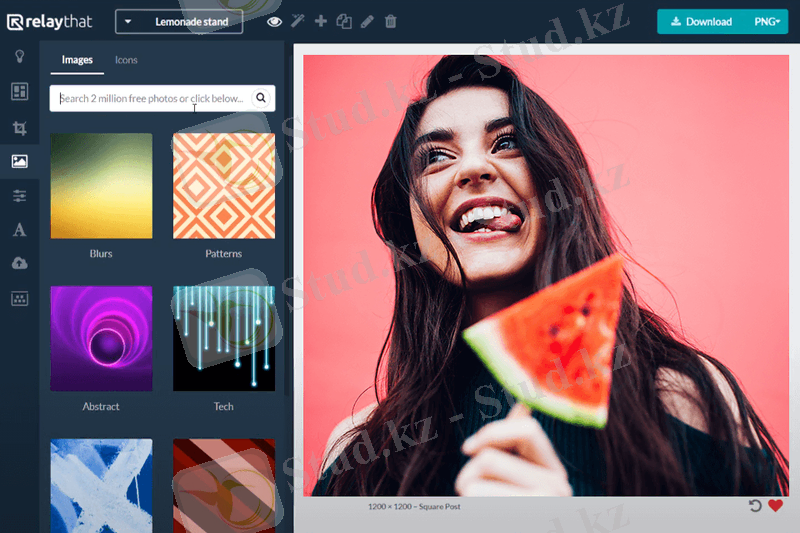Toggle the preview eye icon
The width and height of the screenshot is (800, 533).
pyautogui.click(x=274, y=22)
